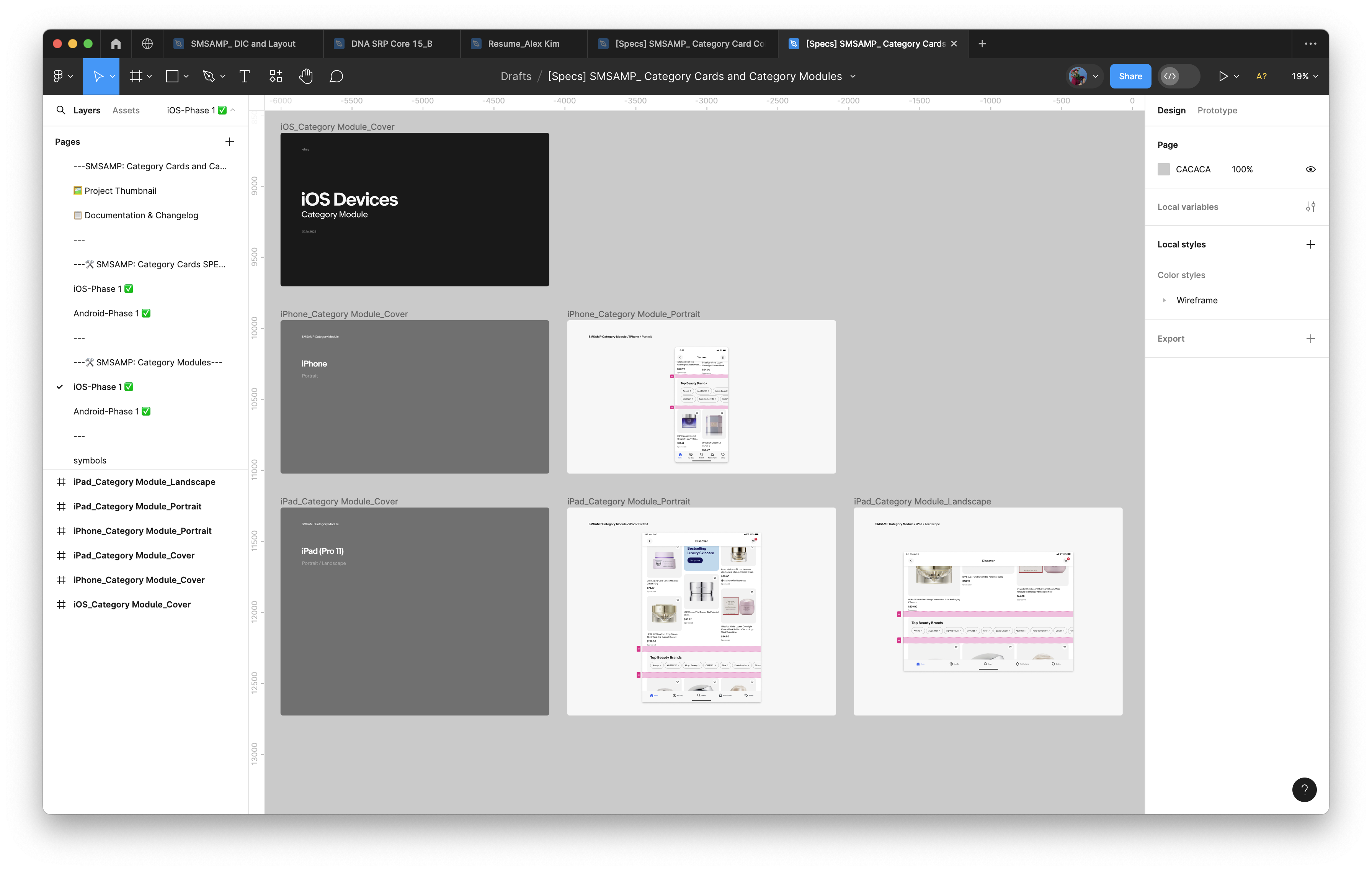This screenshot has height=871, width=1372.
Task: Add a new local style
Action: (x=1310, y=244)
